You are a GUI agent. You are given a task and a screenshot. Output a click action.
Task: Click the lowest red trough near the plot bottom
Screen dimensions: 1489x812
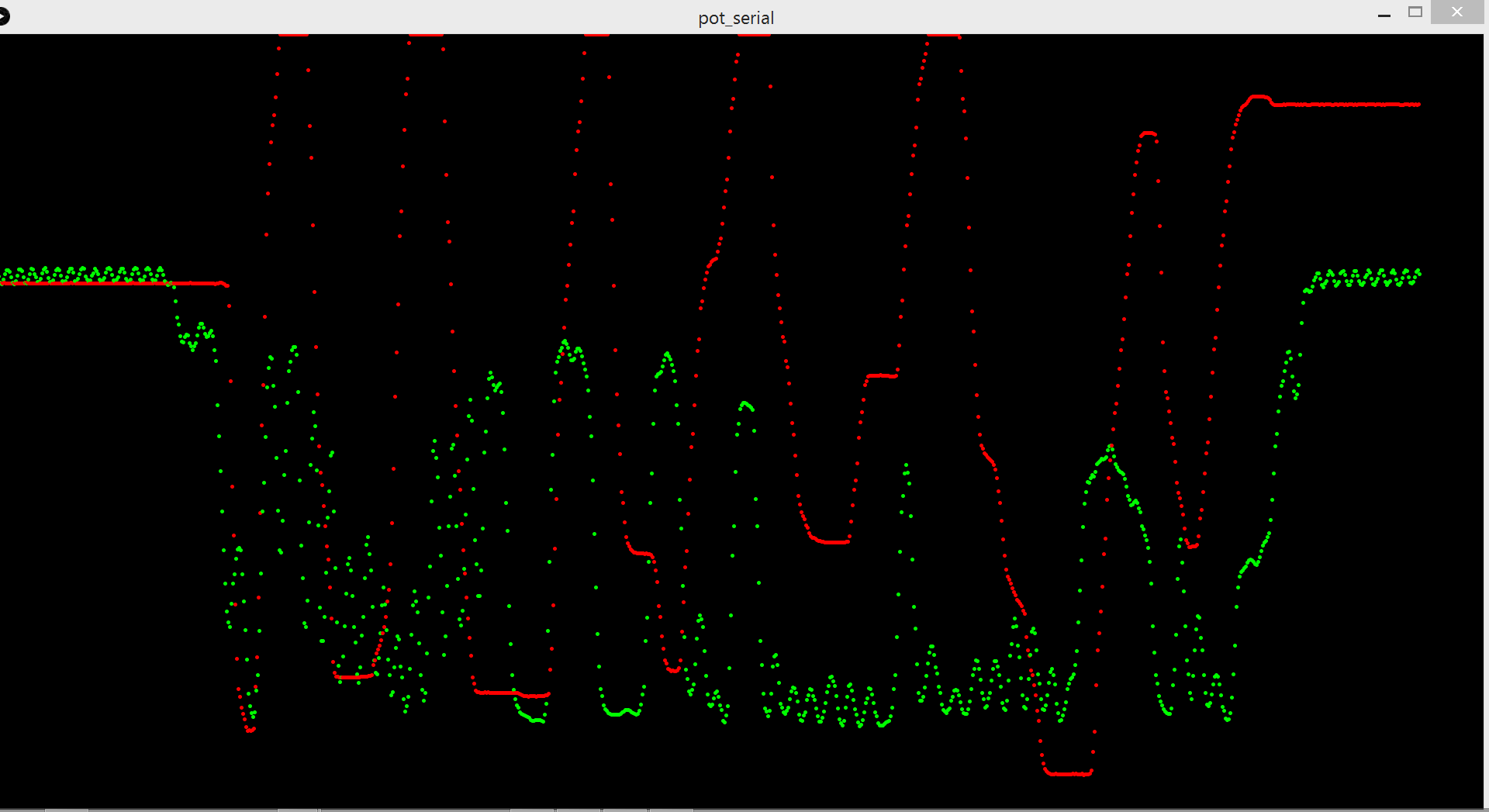(x=1068, y=773)
